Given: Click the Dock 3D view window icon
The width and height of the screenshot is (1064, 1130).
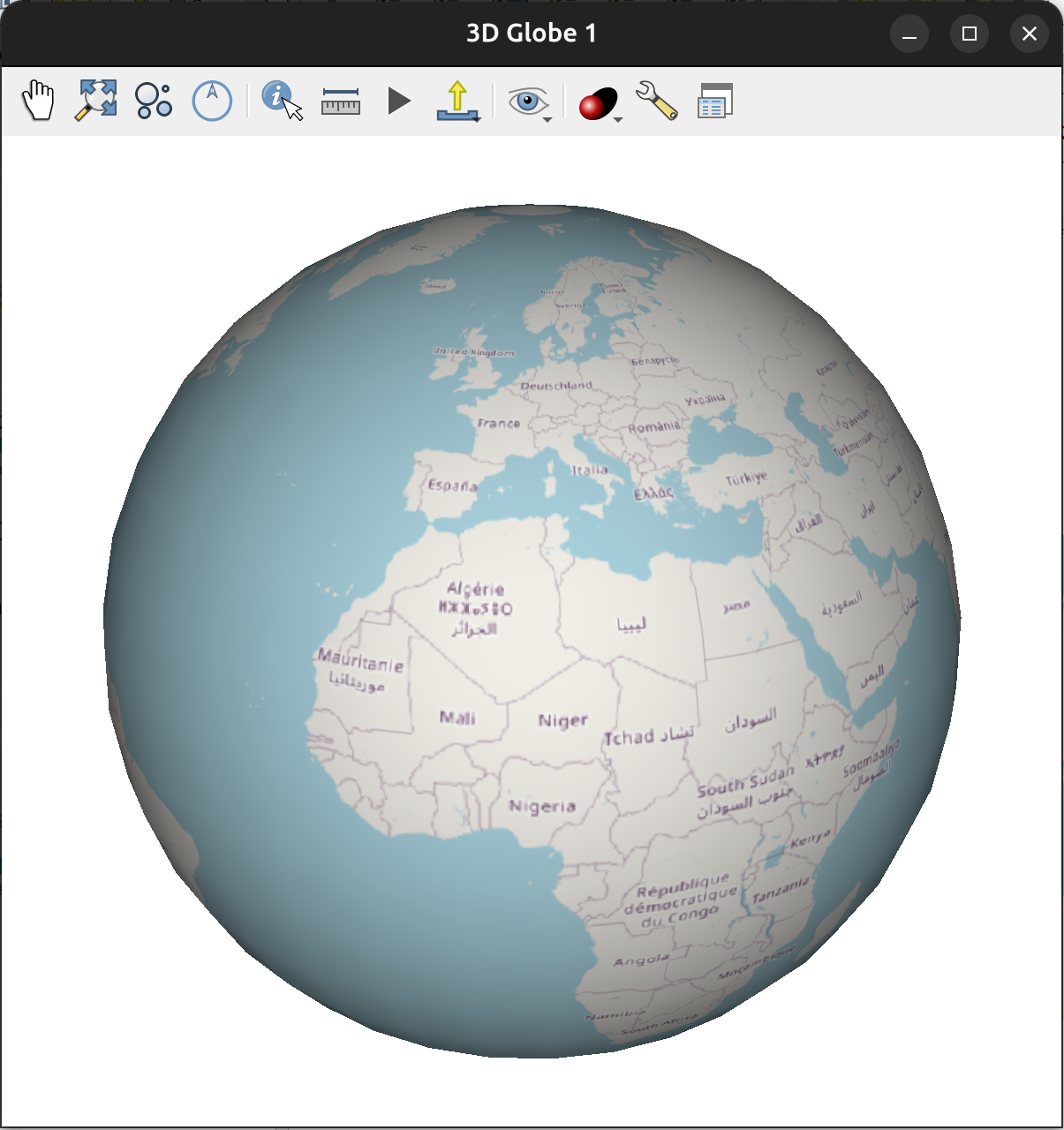Looking at the screenshot, I should (x=715, y=101).
